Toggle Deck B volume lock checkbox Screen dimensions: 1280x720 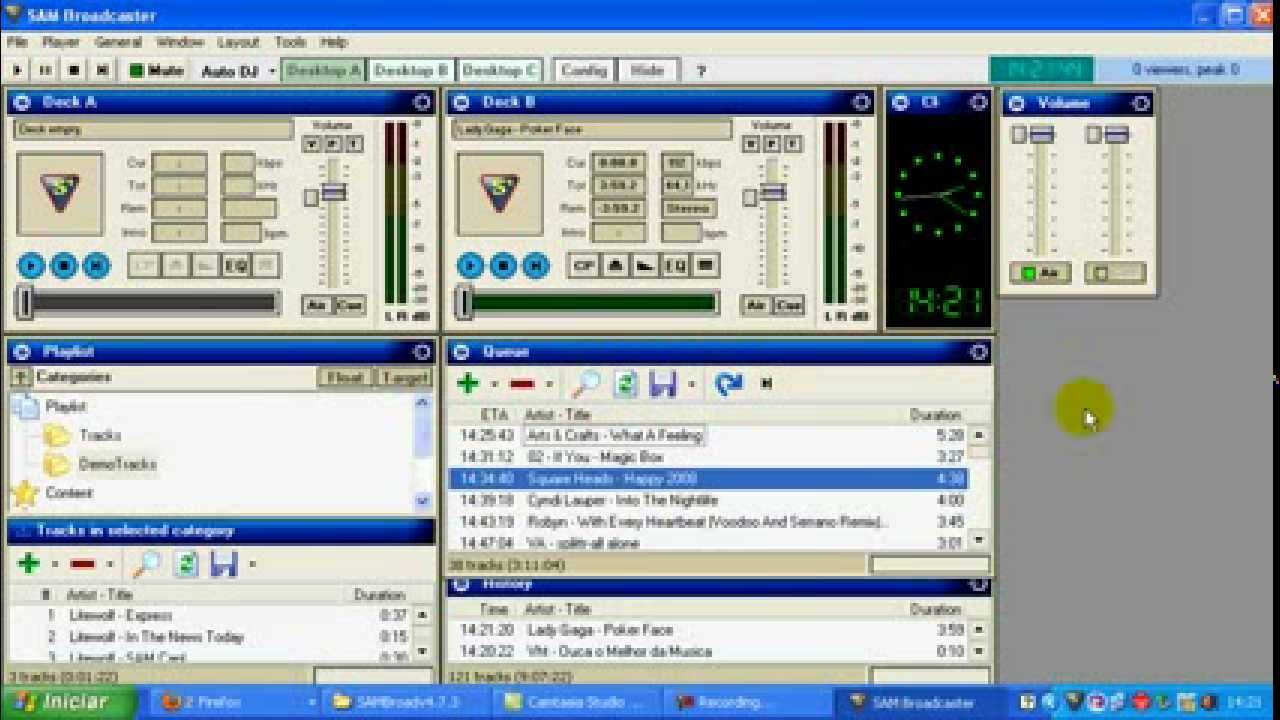pos(750,198)
